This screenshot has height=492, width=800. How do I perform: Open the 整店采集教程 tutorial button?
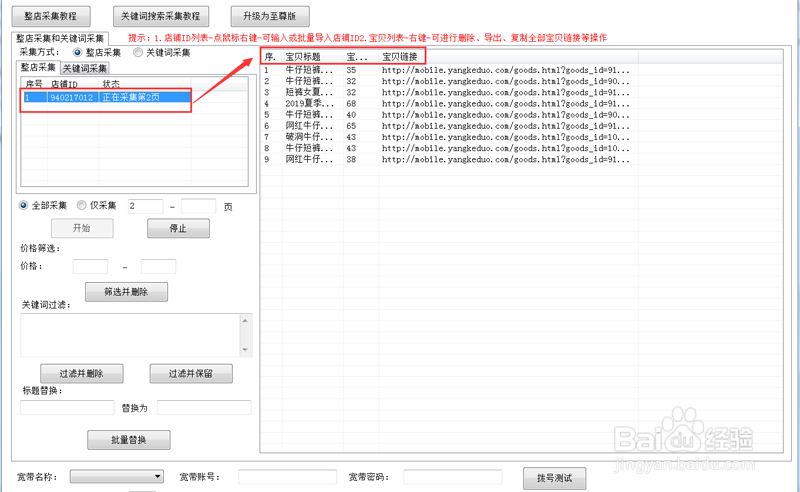[51, 16]
